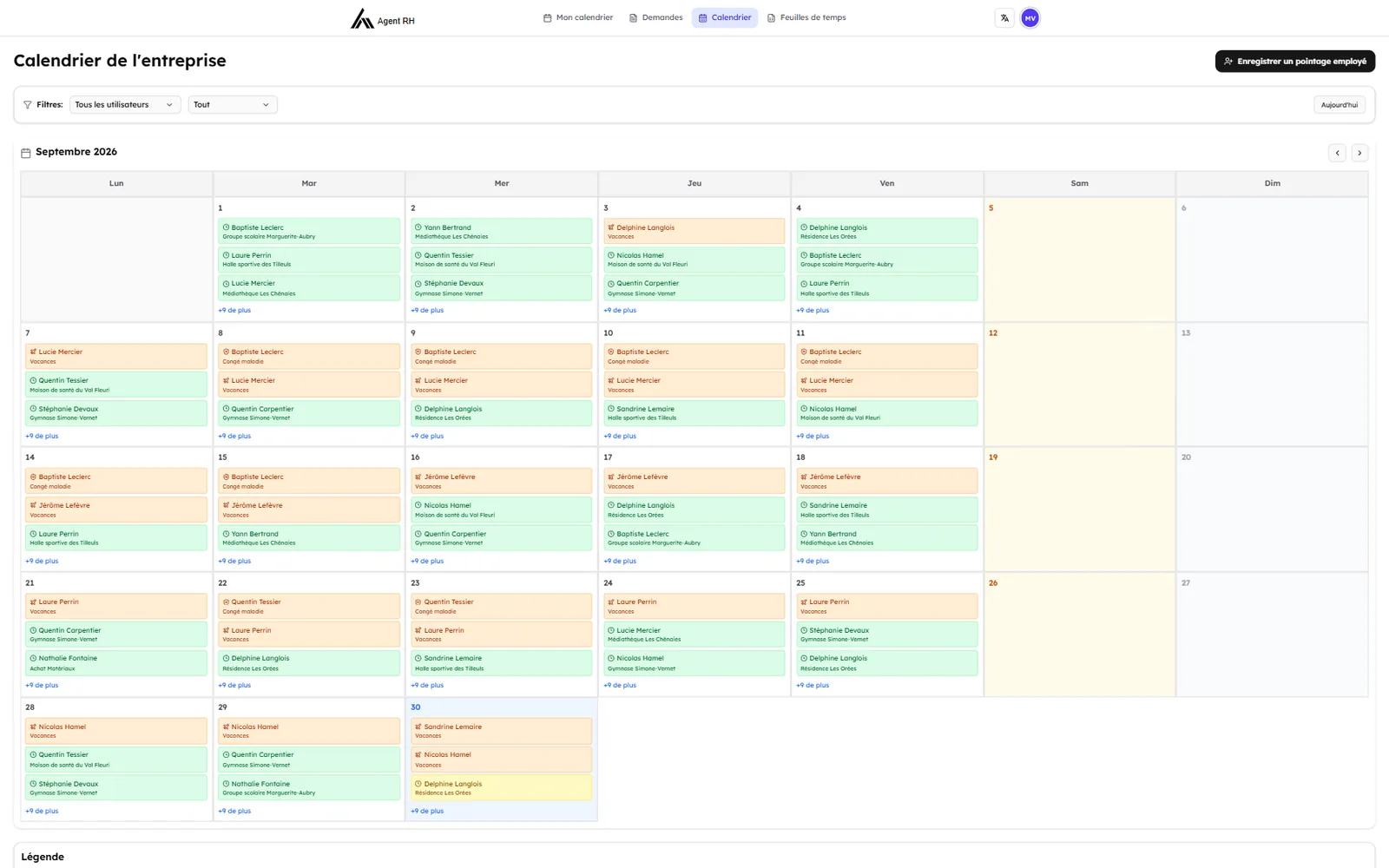The image size is (1389, 868).
Task: Select Saturday September 19 cell
Action: point(1080,510)
